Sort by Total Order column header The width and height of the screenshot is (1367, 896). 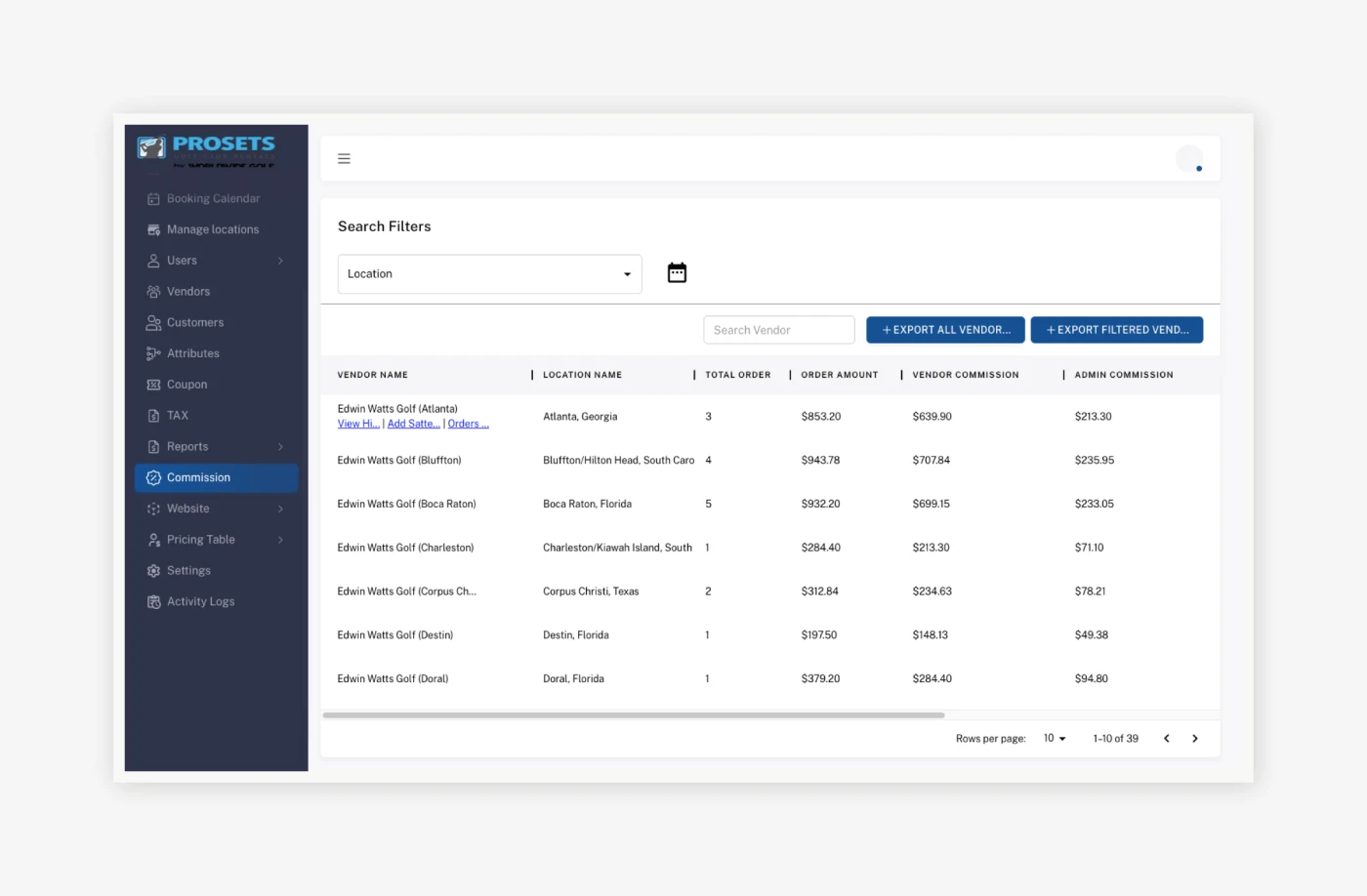[x=738, y=375]
